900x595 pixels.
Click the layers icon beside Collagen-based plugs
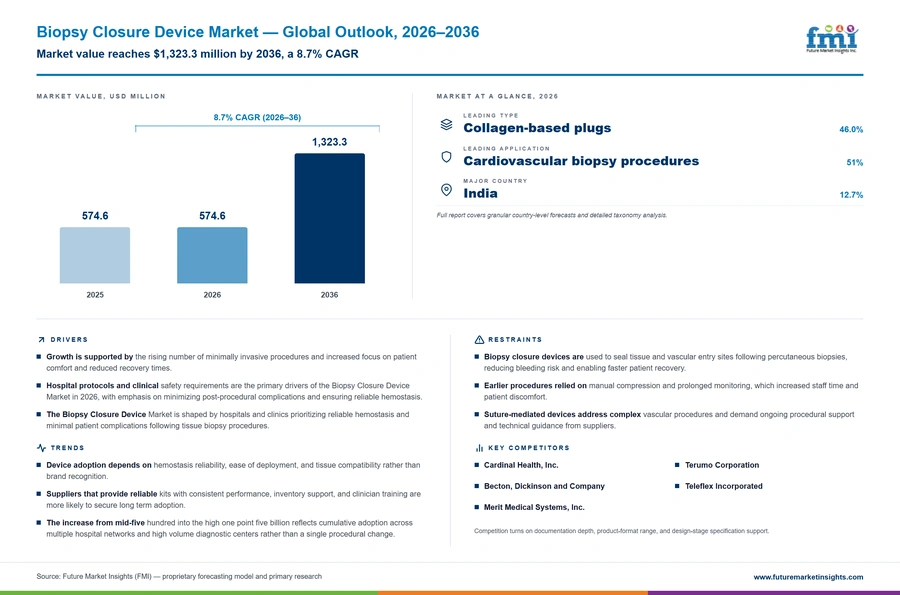coord(446,125)
